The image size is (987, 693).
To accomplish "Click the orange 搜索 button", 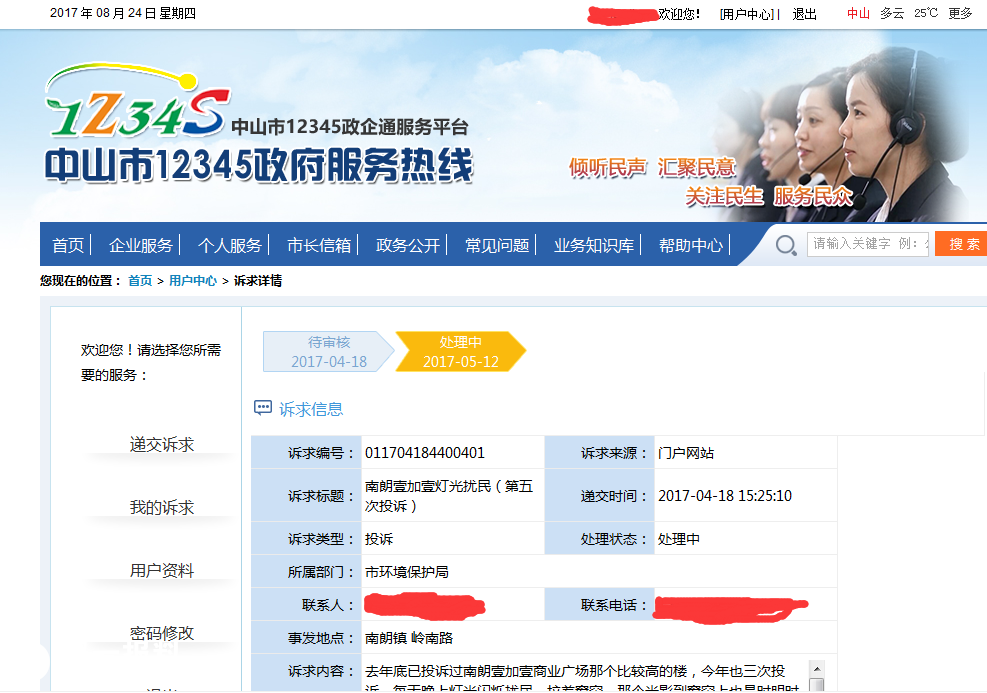I will [962, 244].
